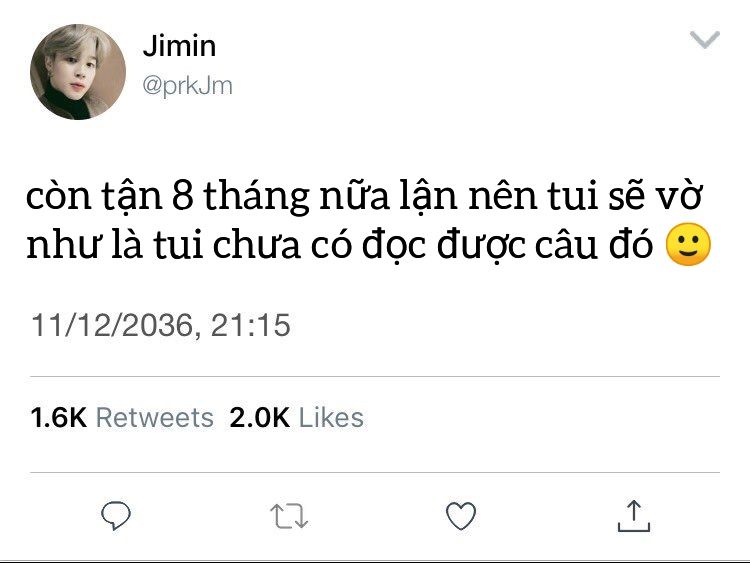
Task: Like the tweet with the heart icon
Action: coord(461,516)
